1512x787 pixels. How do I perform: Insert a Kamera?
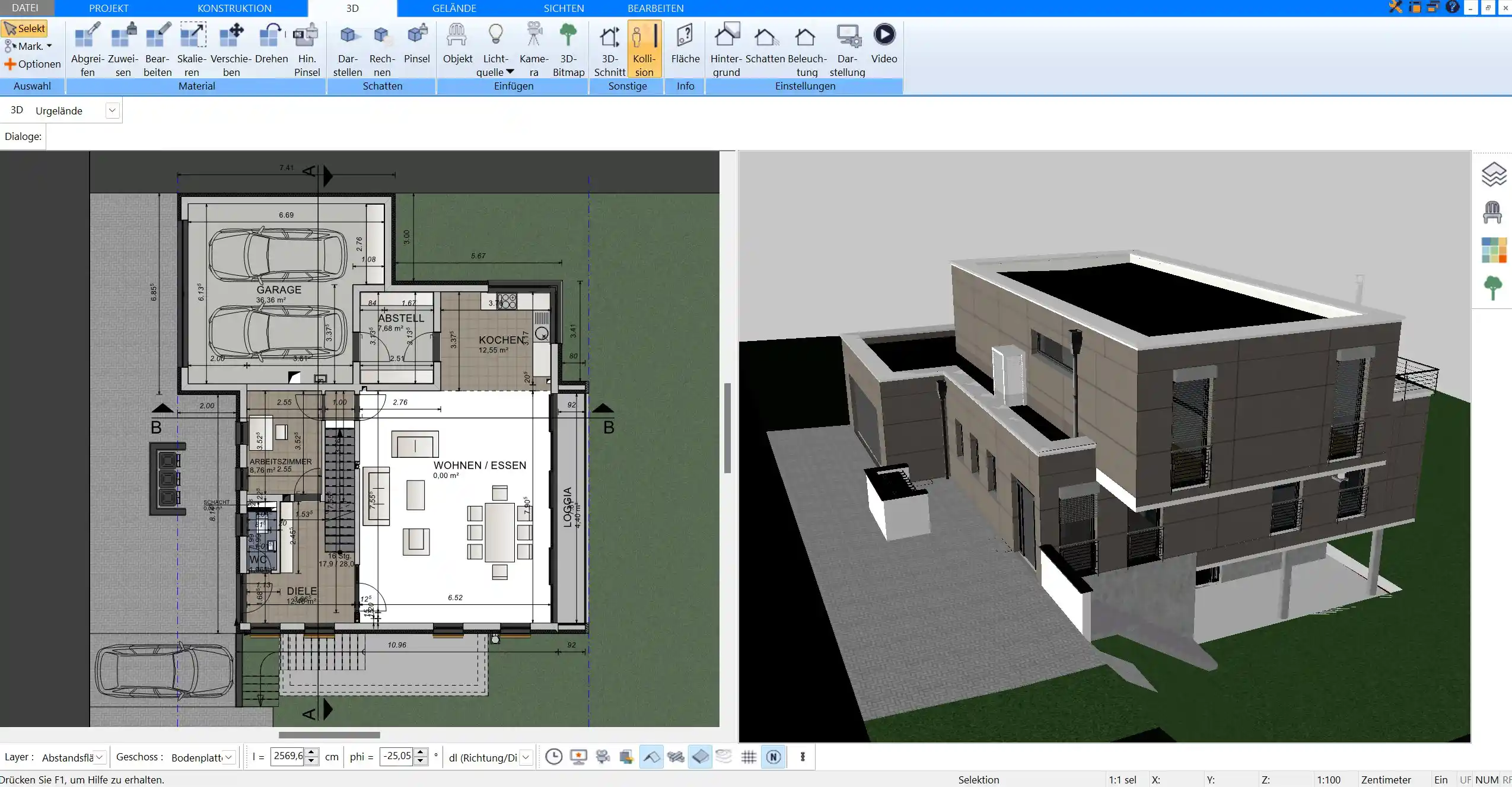pos(534,50)
